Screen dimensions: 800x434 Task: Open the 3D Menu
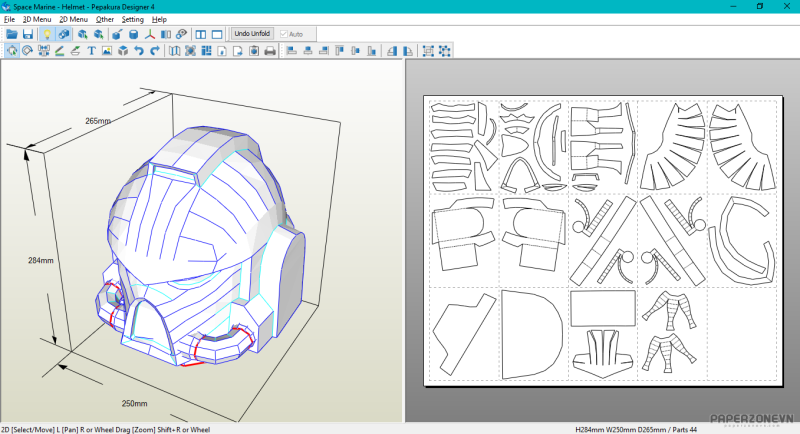tap(37, 19)
